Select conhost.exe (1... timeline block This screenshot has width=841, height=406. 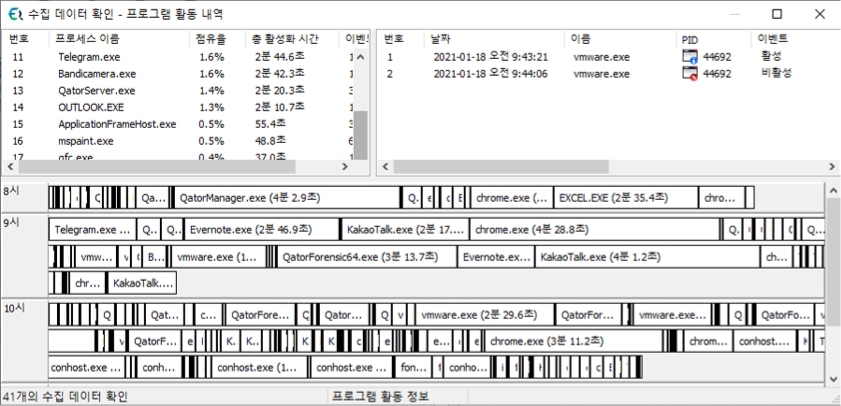click(260, 368)
